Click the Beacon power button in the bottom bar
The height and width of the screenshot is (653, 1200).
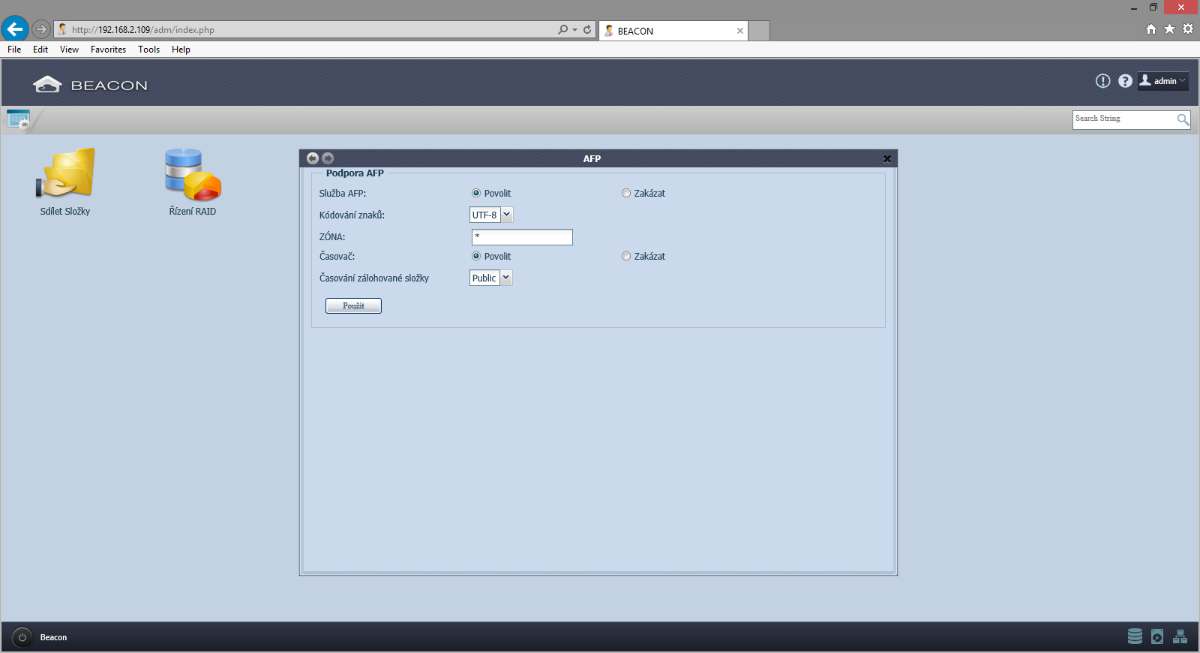(22, 637)
